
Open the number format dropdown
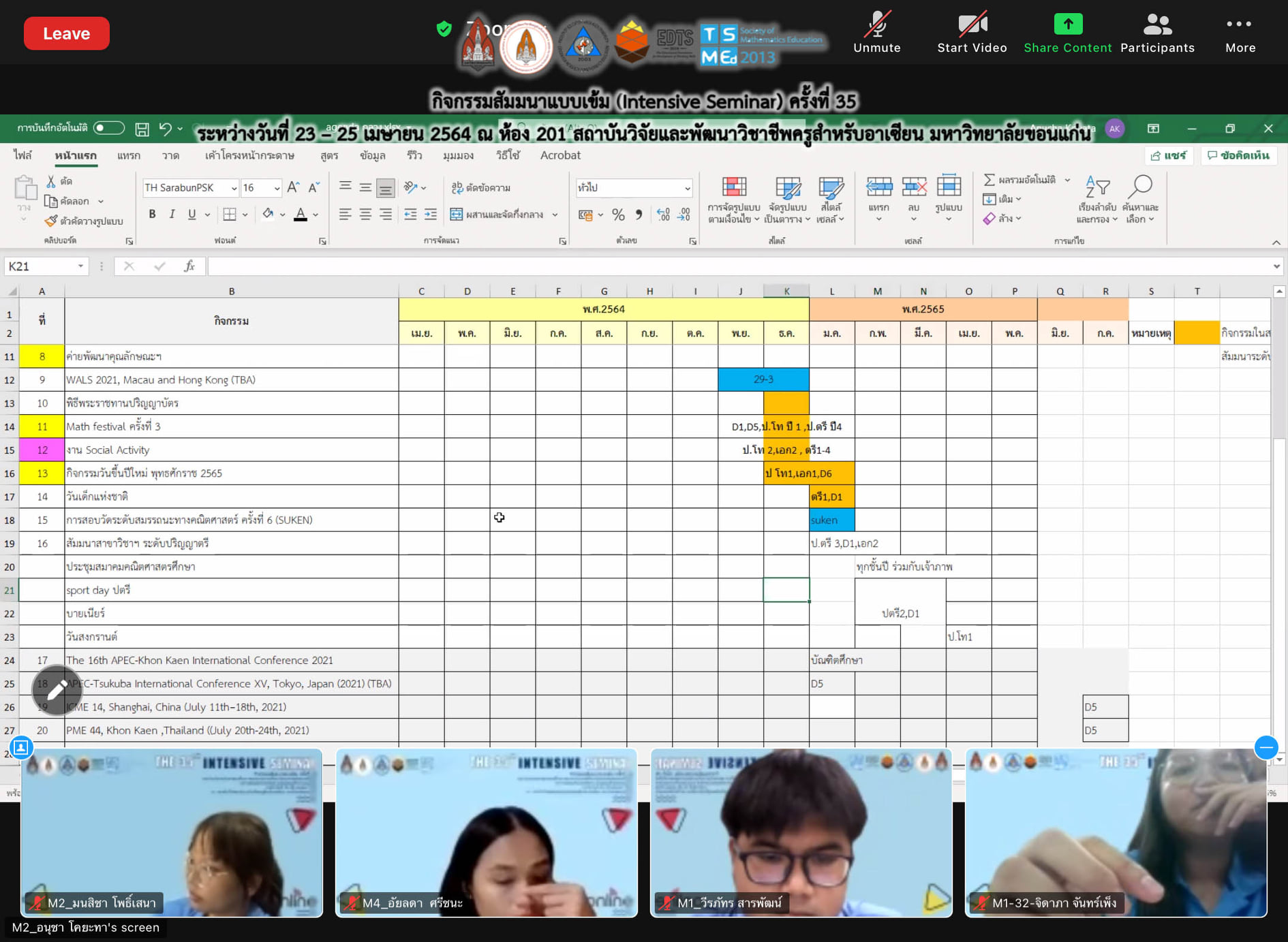pos(687,188)
